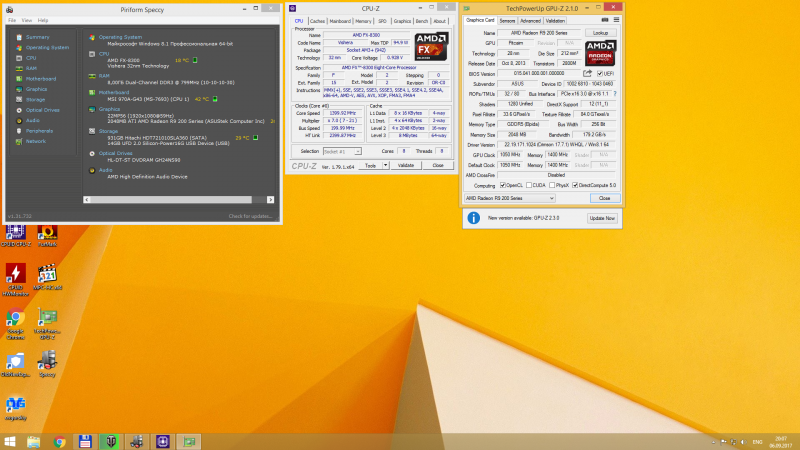
Task: Click the Network icon in Speccy sidebar
Action: tap(19, 141)
